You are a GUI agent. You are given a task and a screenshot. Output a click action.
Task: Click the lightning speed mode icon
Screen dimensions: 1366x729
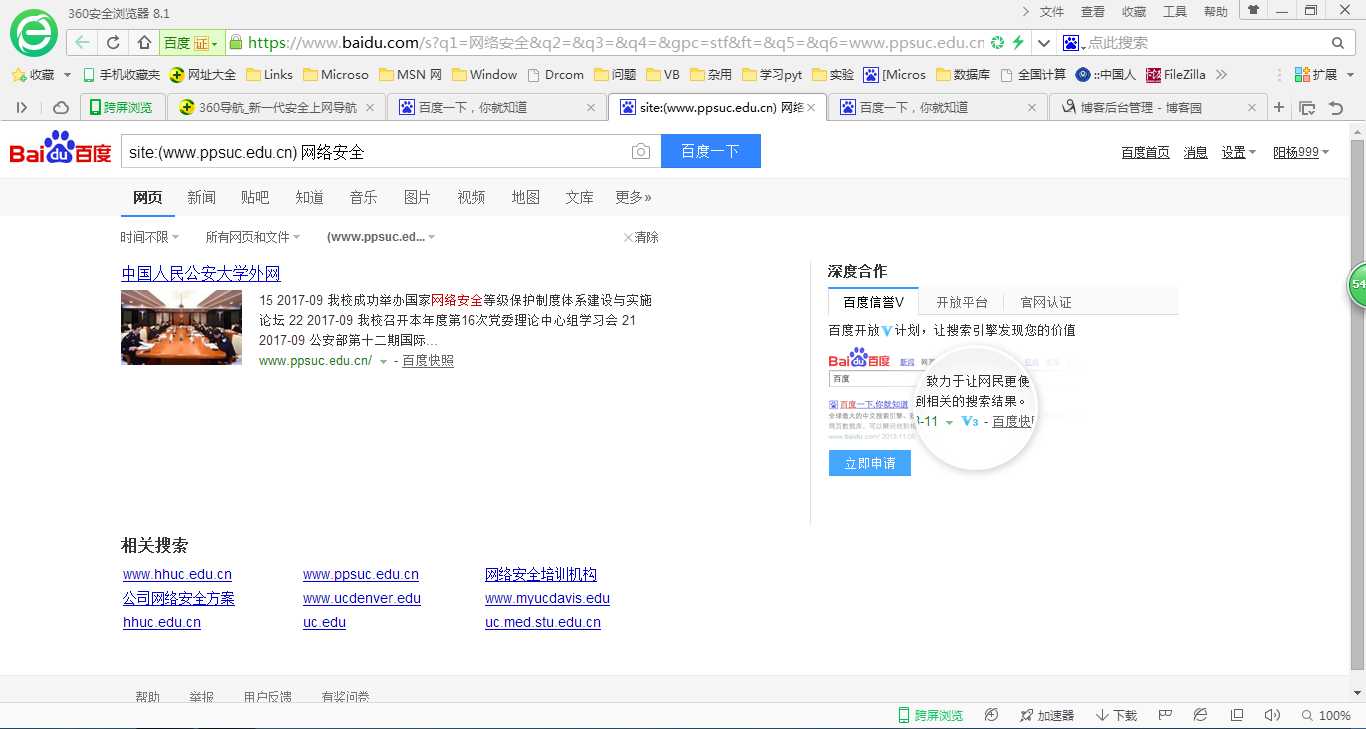tap(1018, 43)
